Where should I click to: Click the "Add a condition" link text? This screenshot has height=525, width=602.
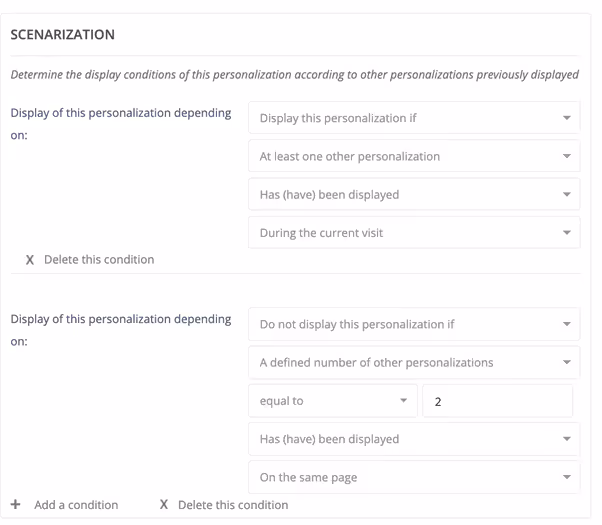(76, 505)
